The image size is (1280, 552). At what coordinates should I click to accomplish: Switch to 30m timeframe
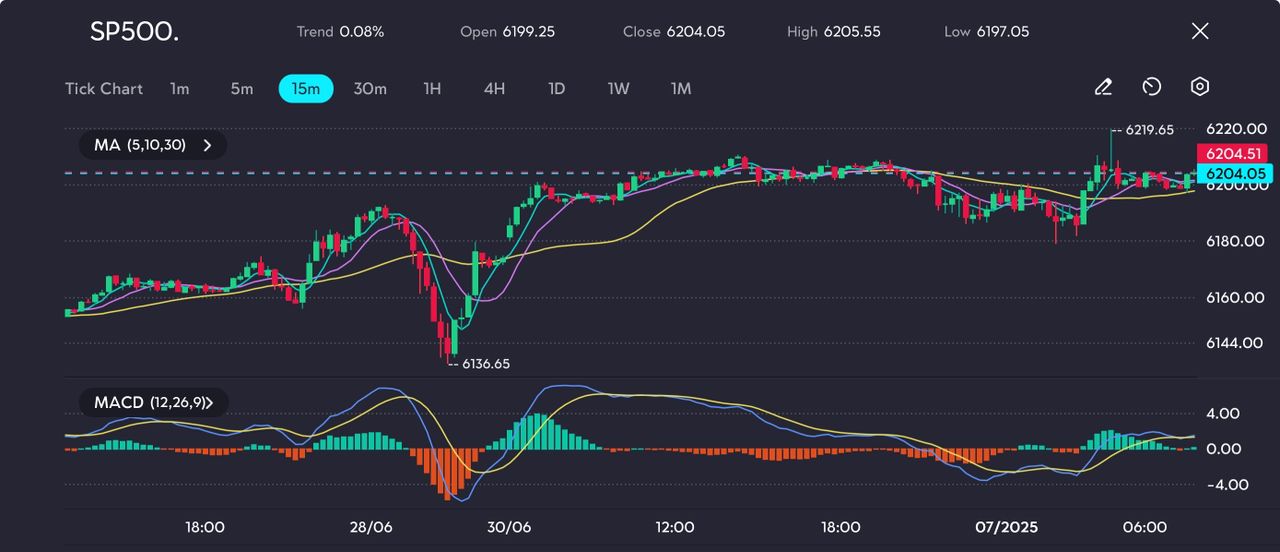tap(370, 89)
